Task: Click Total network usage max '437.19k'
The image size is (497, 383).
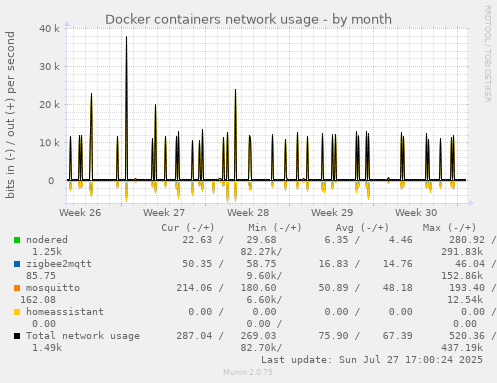Action: [x=462, y=348]
